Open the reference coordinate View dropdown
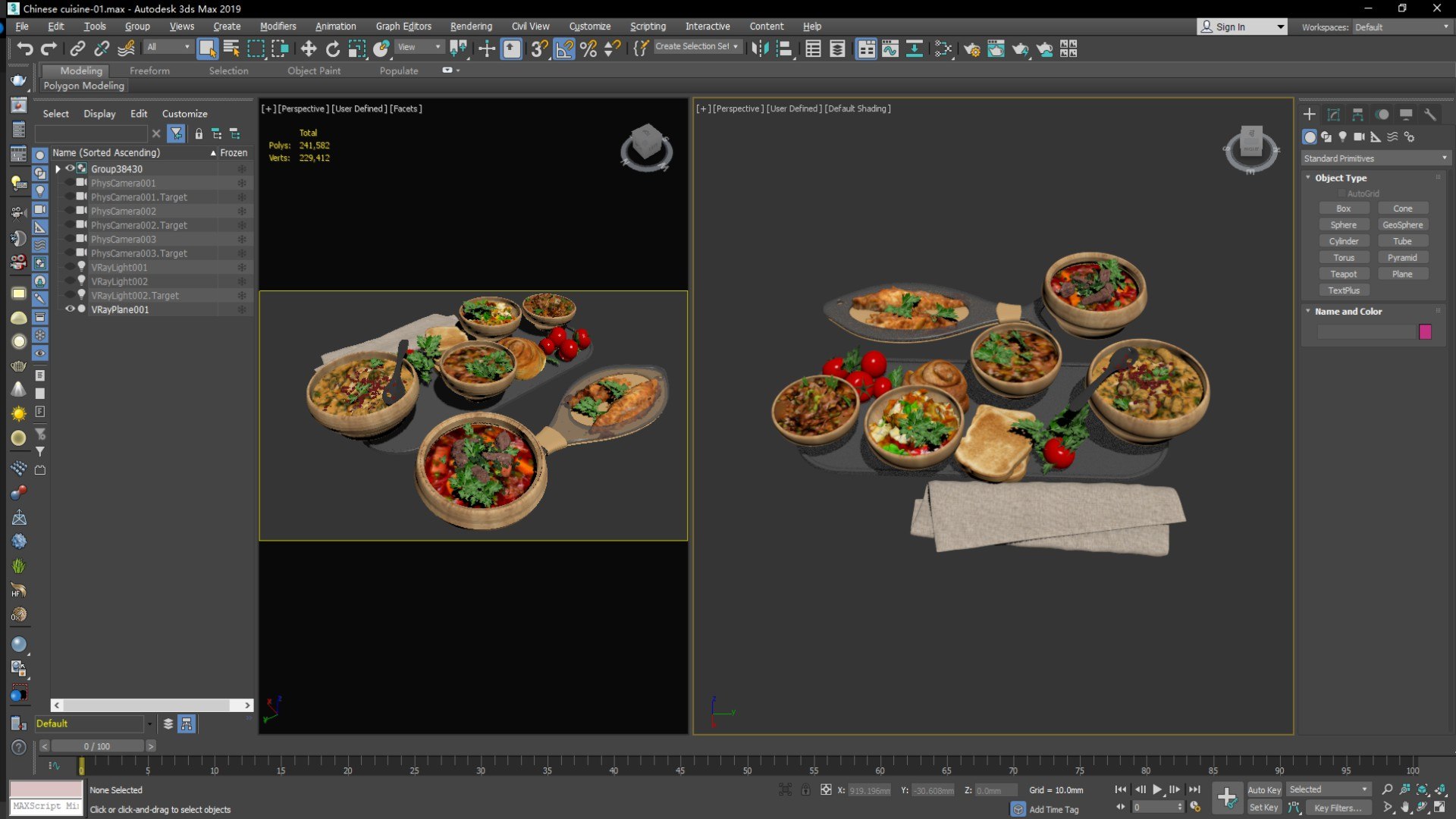Image resolution: width=1456 pixels, height=819 pixels. pyautogui.click(x=419, y=47)
